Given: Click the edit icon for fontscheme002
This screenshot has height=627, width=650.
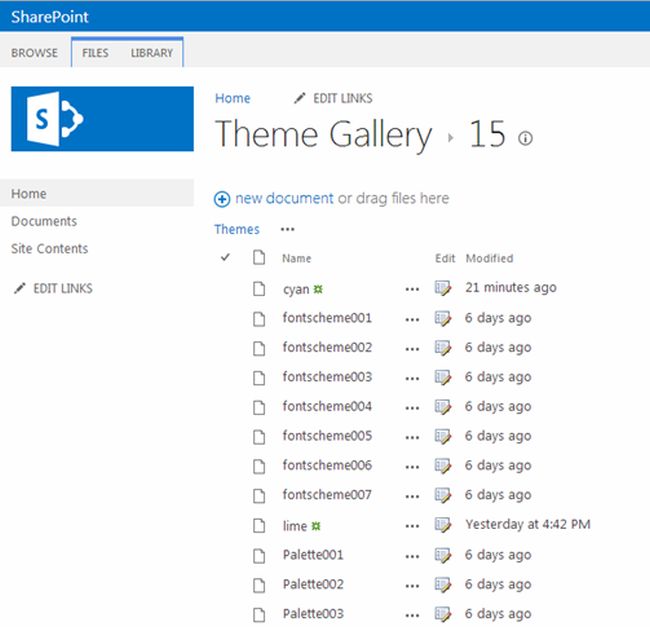Looking at the screenshot, I should (443, 348).
